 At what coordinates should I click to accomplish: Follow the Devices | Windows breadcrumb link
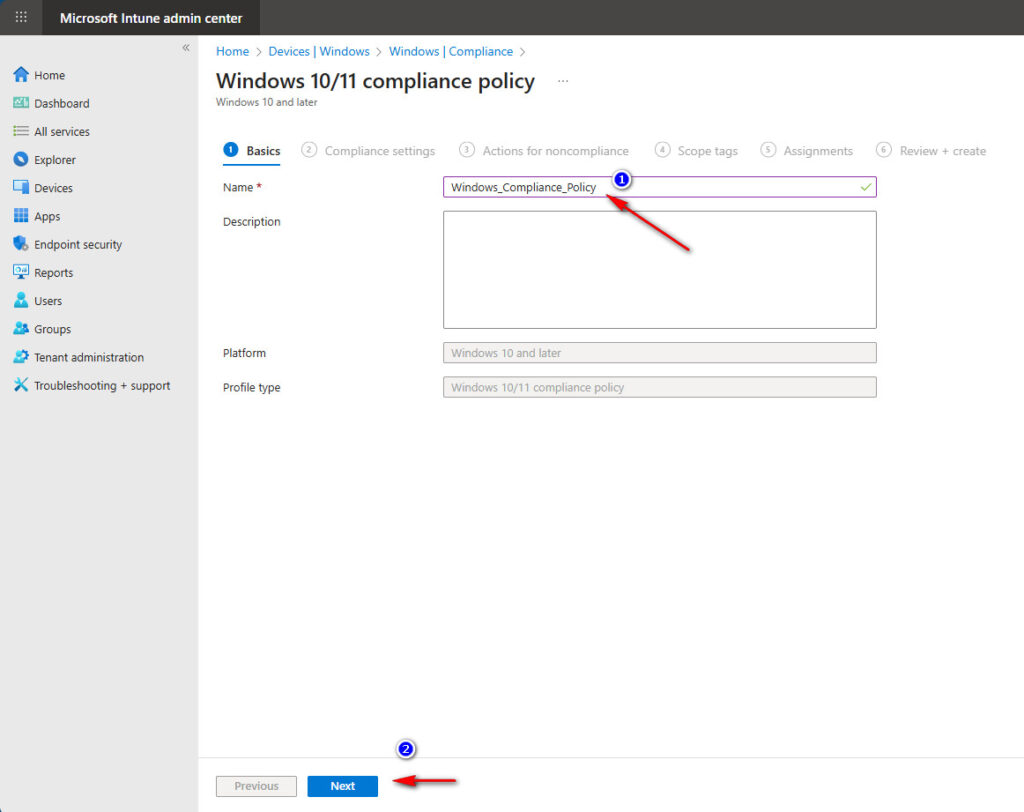(319, 51)
